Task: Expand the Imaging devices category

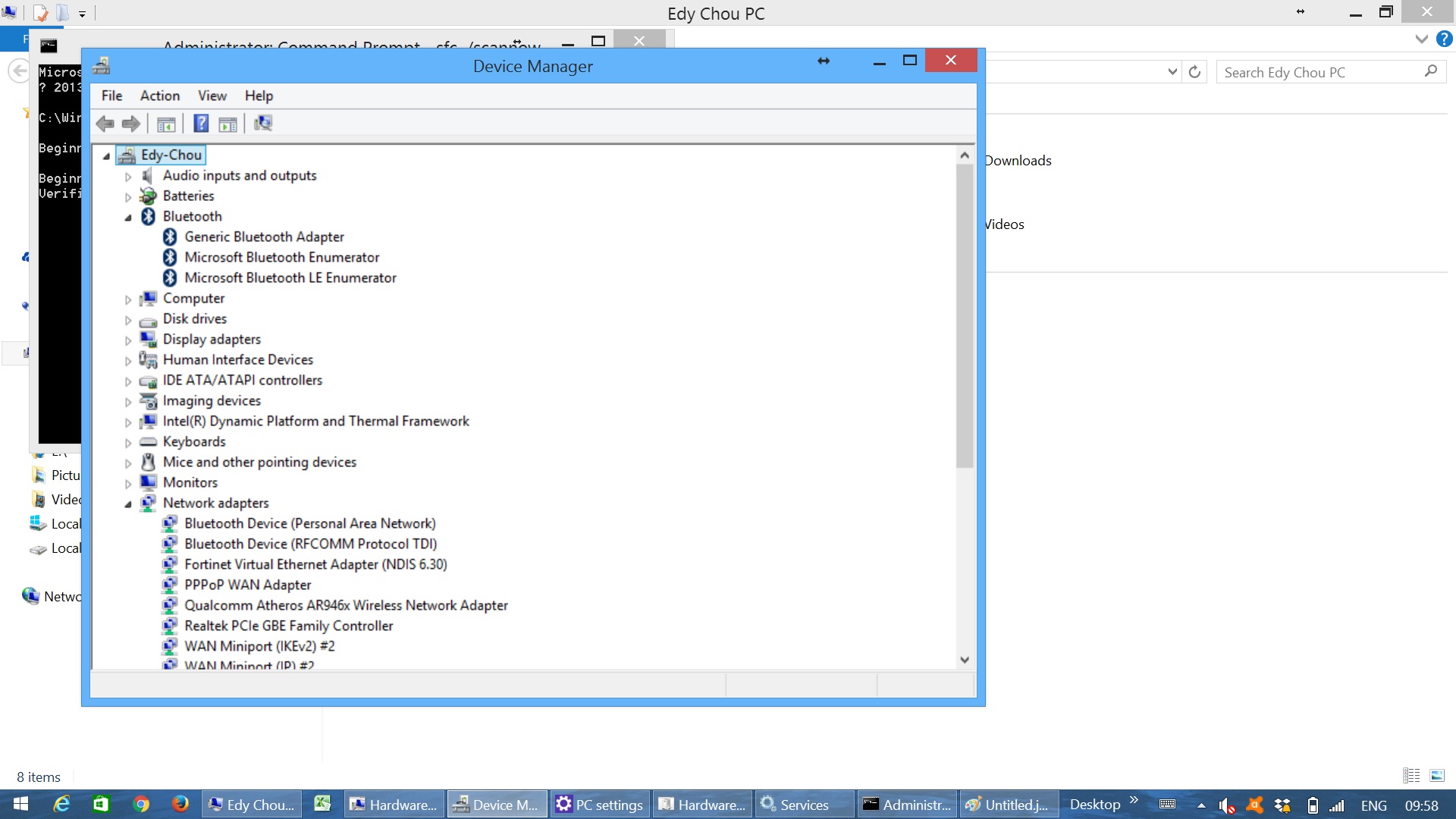Action: click(x=128, y=401)
